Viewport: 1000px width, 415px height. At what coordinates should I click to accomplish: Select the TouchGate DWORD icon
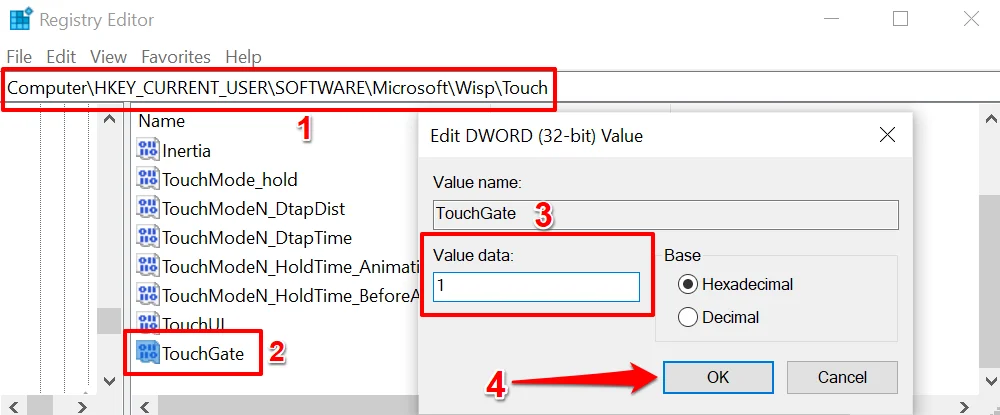(148, 352)
